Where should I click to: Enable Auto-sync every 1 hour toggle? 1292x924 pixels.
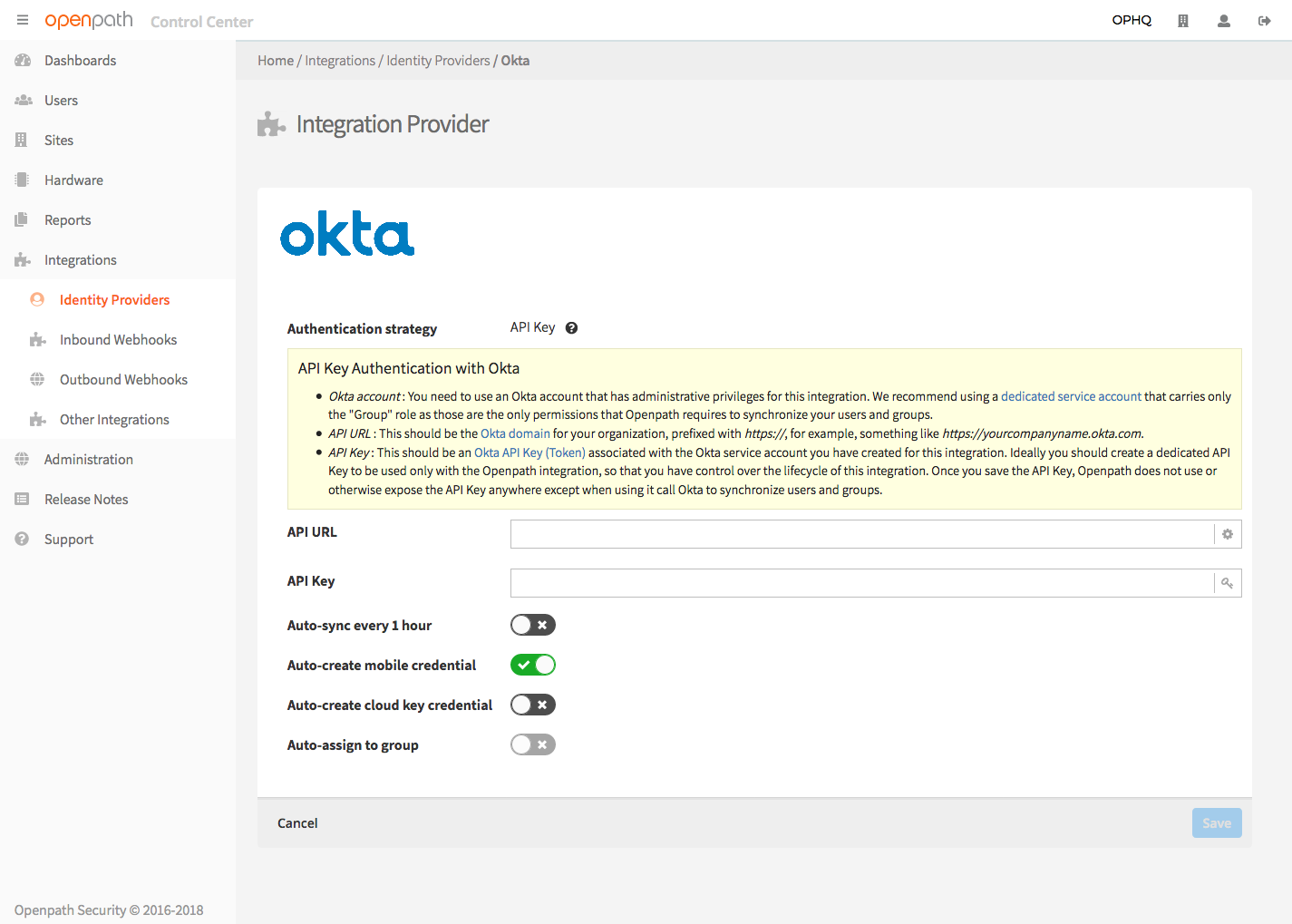click(x=533, y=625)
